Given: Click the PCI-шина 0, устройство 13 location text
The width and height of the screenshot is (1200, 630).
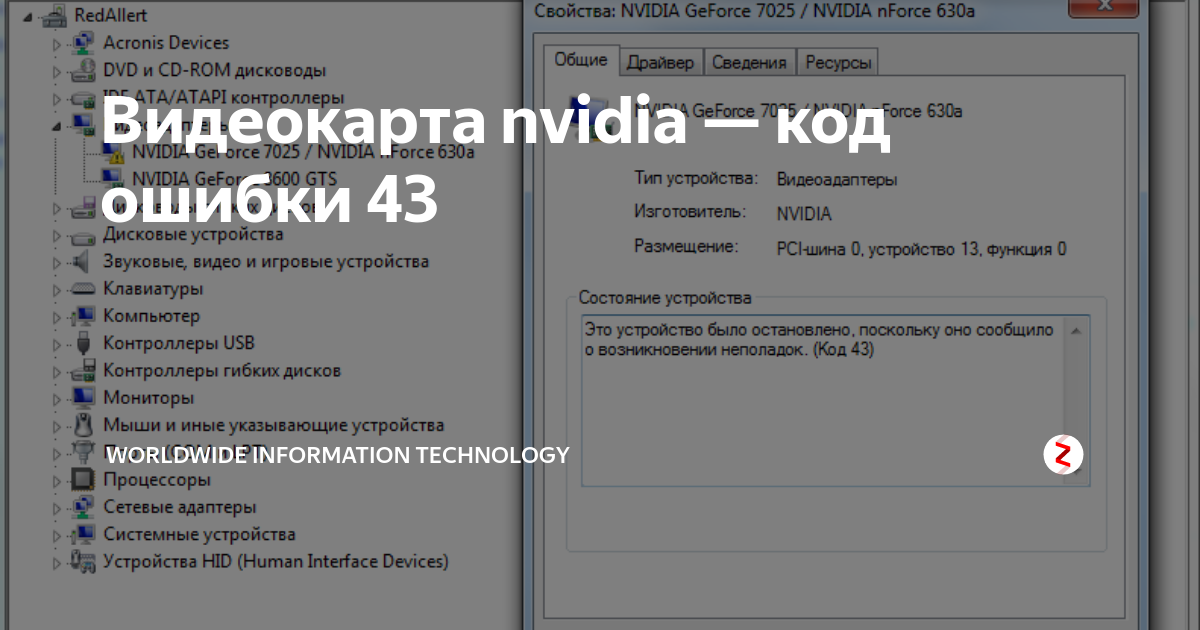Looking at the screenshot, I should [x=921, y=249].
